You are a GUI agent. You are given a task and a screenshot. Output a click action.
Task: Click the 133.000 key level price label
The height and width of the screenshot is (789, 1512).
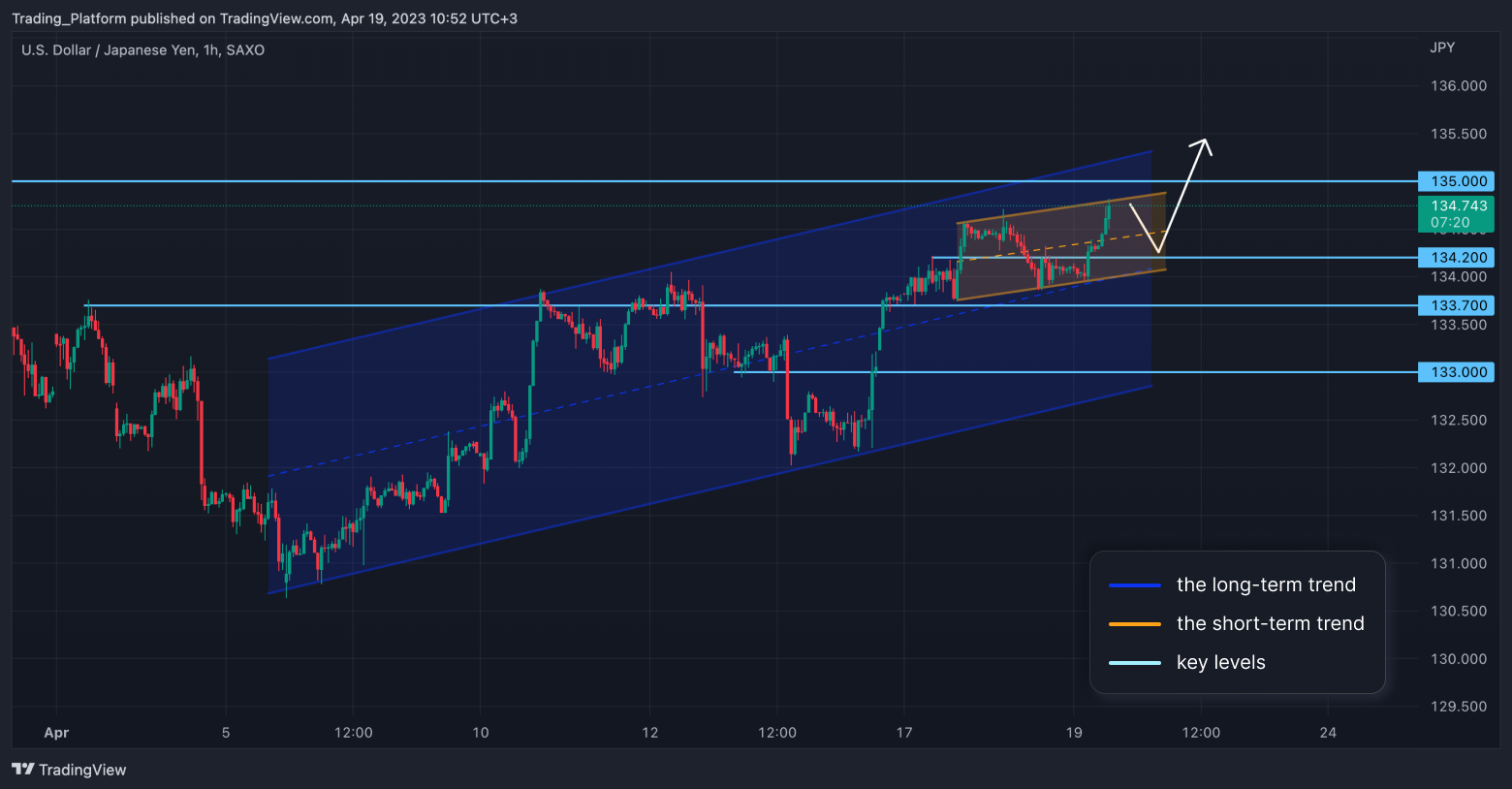coord(1456,372)
